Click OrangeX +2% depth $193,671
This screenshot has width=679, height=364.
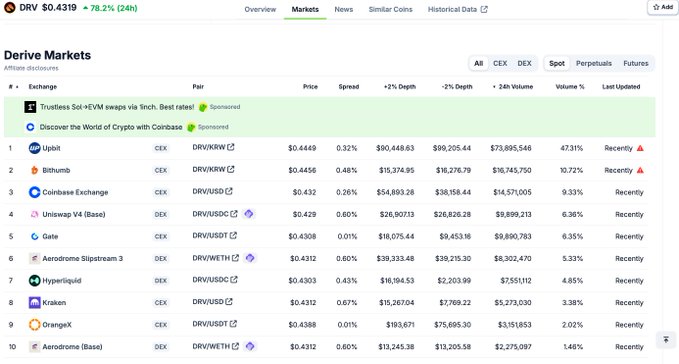coord(400,325)
